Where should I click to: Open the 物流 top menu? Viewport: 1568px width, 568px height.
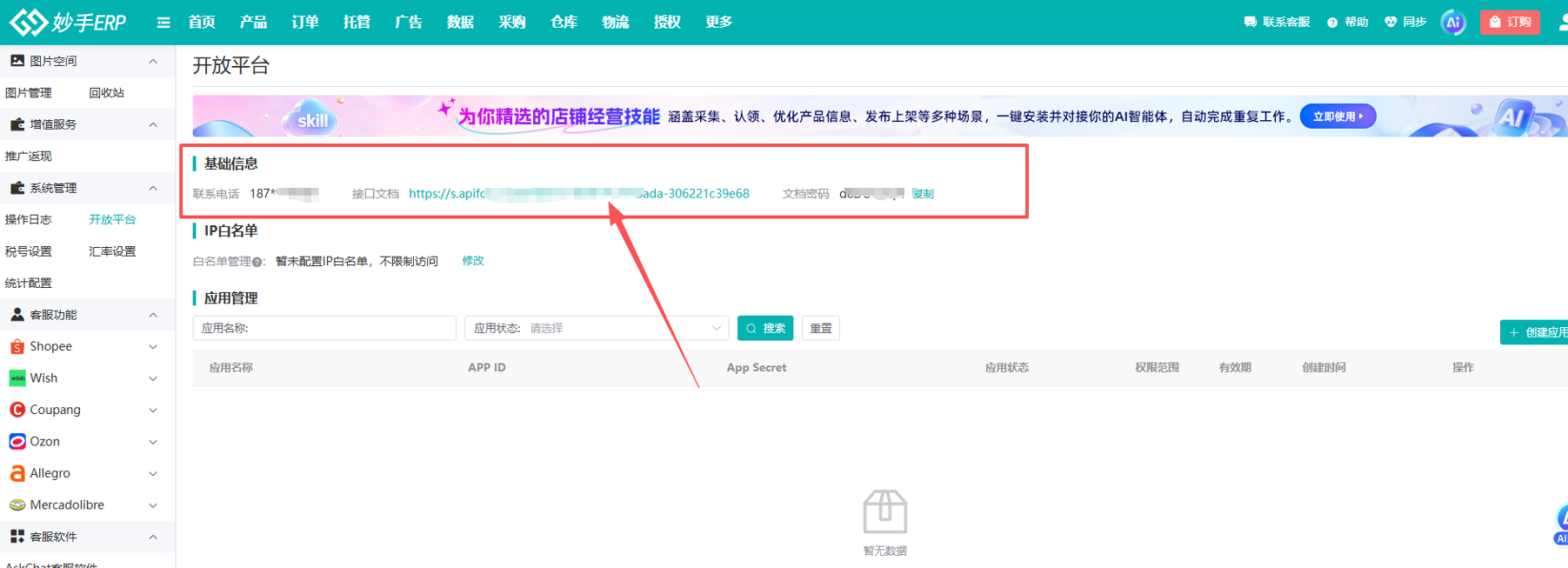[x=616, y=22]
